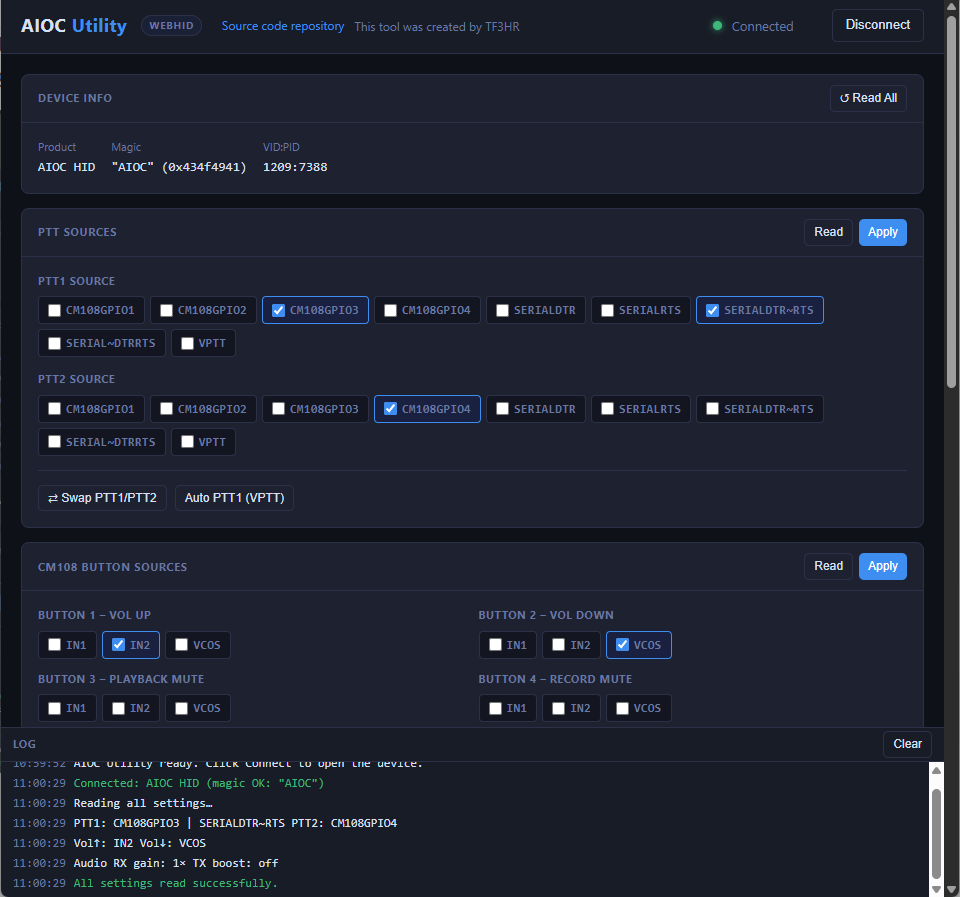Image resolution: width=960 pixels, height=897 pixels.
Task: Read the CM108 Button Sources settings
Action: tap(828, 566)
